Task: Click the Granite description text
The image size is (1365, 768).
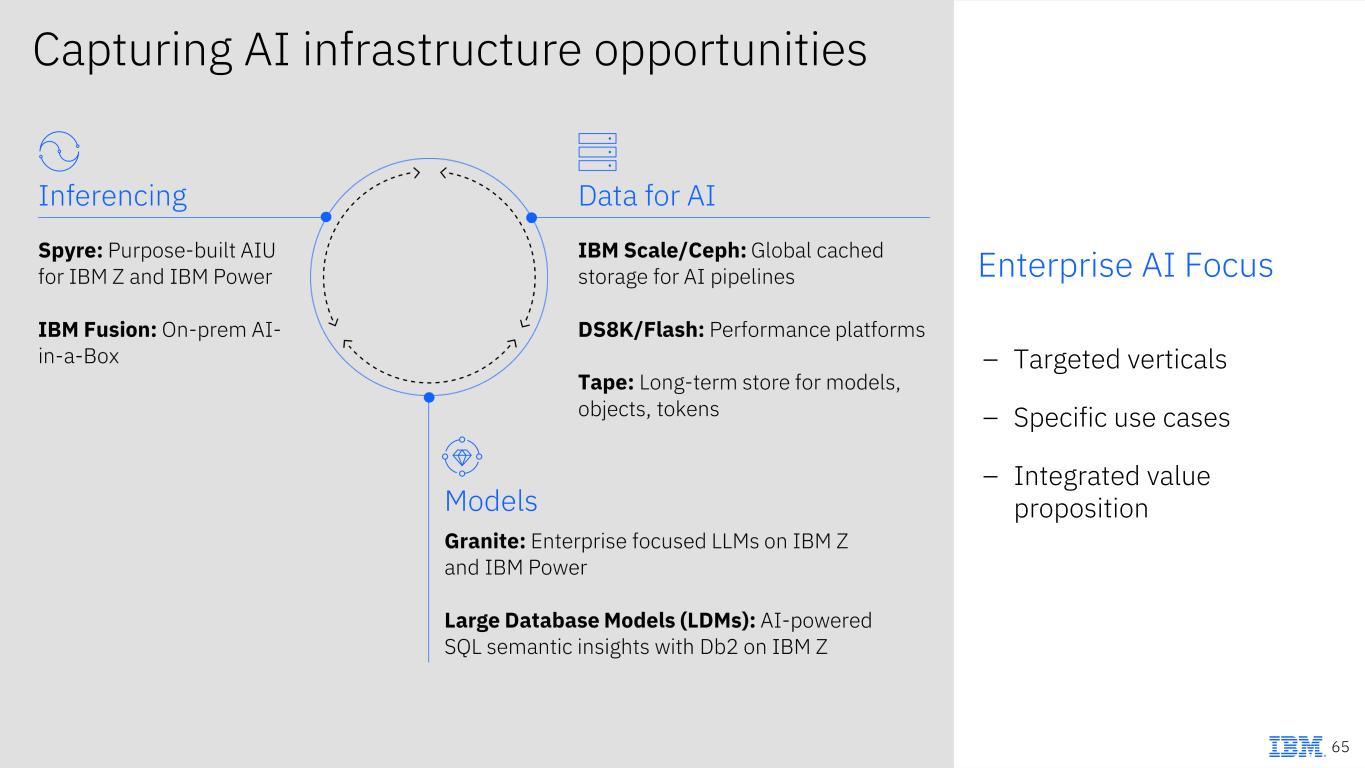Action: pyautogui.click(x=646, y=554)
